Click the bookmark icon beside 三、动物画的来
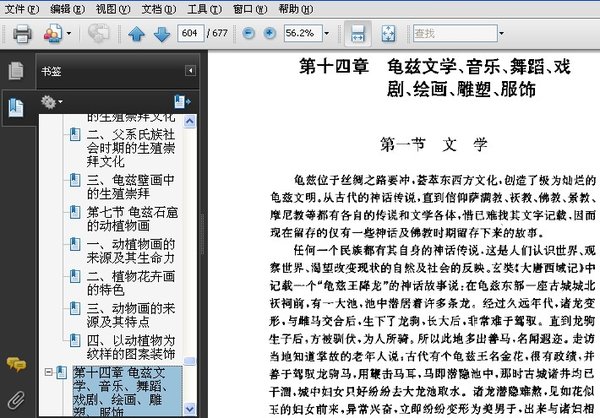600x418 pixels. point(75,309)
